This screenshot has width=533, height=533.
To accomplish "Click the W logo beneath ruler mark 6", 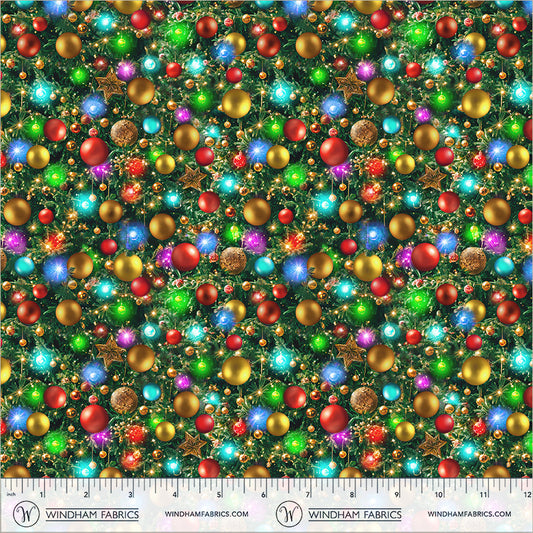I will click(x=289, y=513).
